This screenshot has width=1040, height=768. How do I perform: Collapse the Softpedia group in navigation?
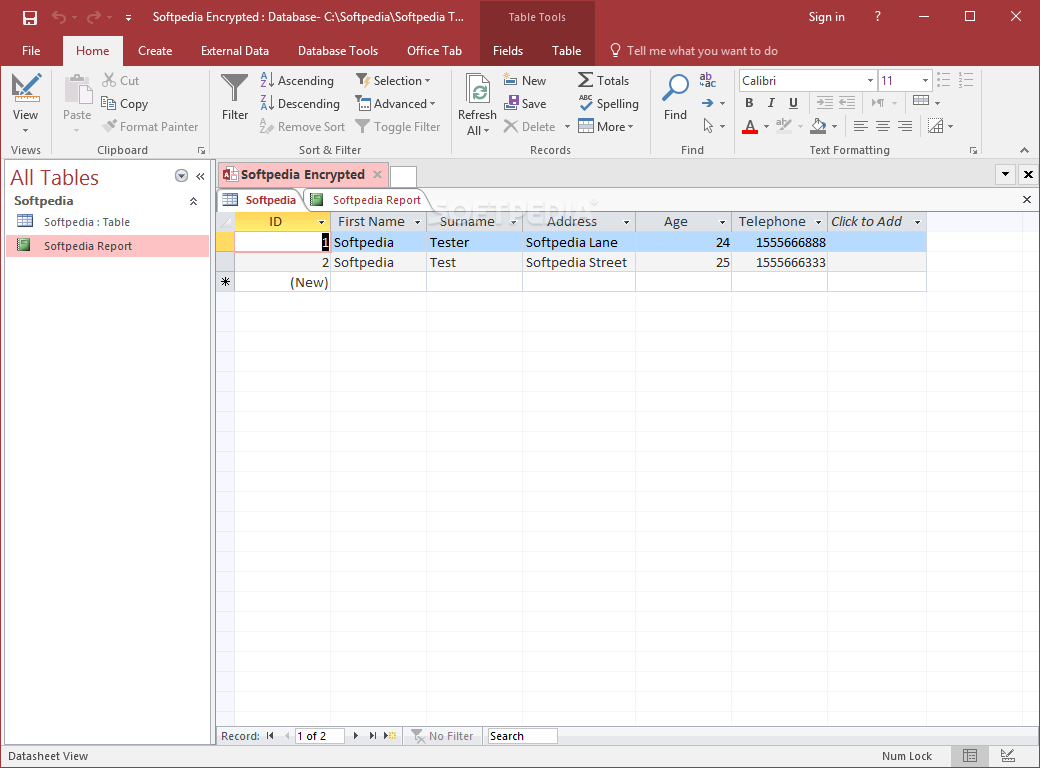click(x=193, y=201)
